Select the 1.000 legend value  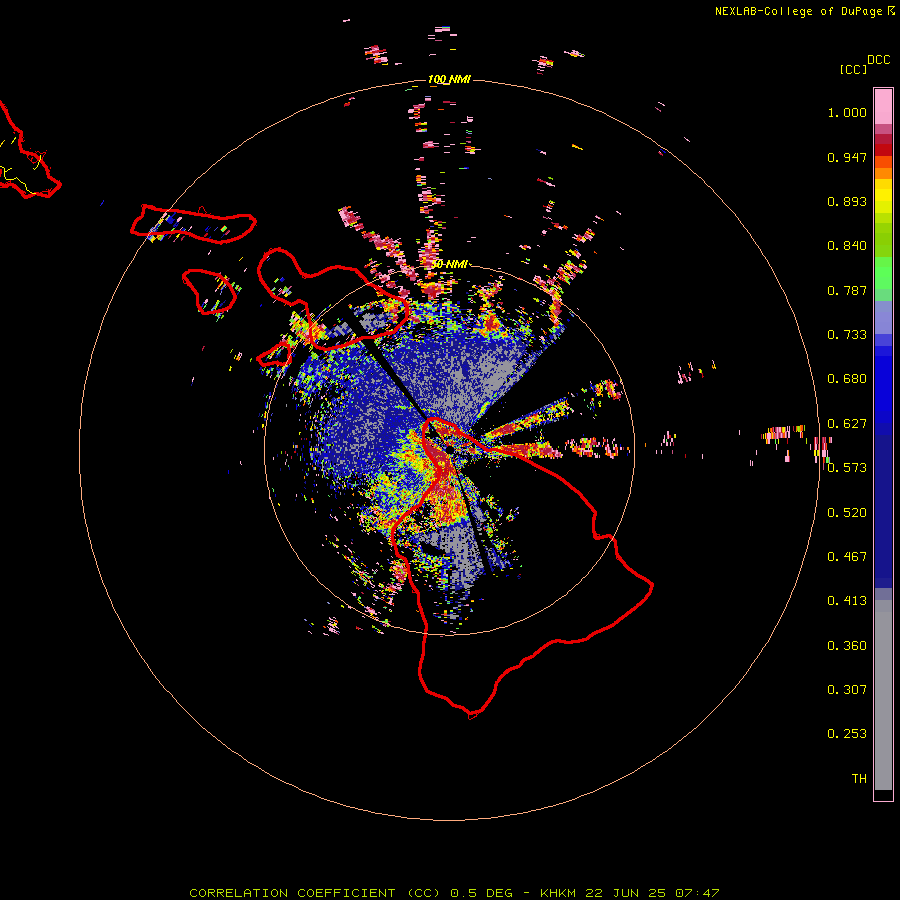point(847,112)
